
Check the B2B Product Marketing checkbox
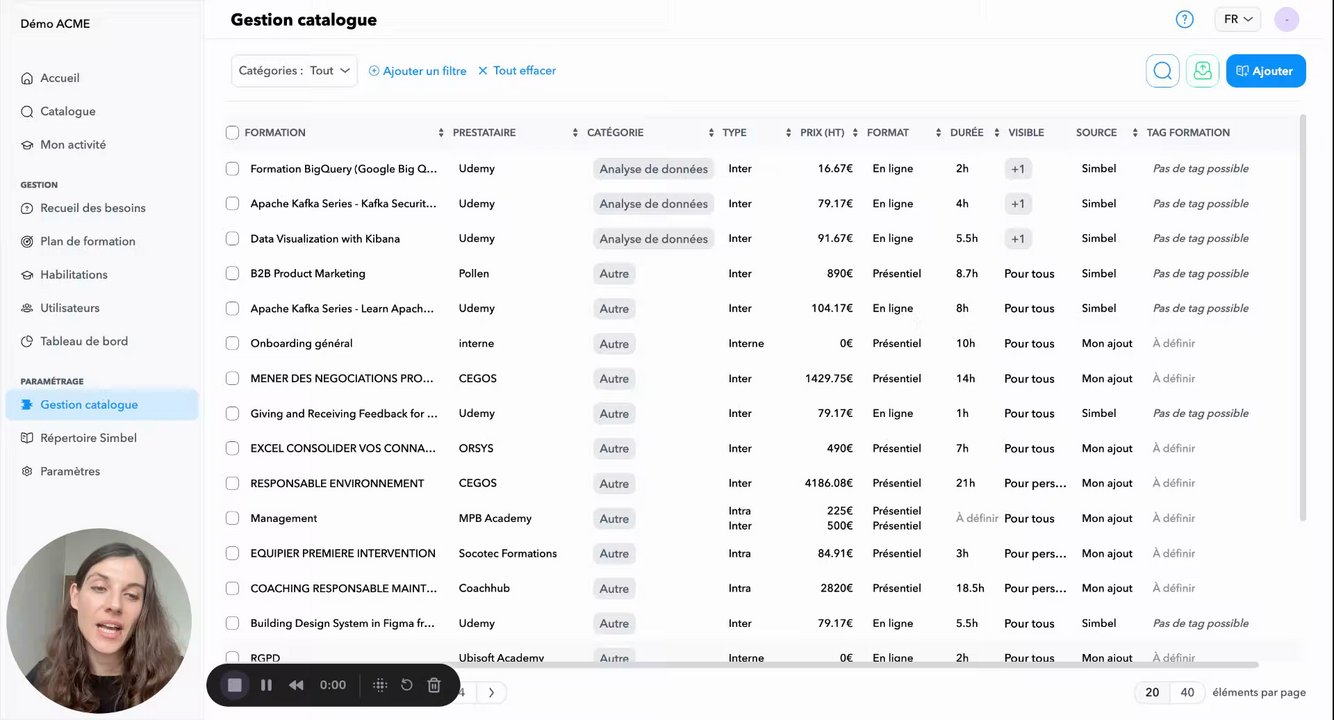tap(232, 274)
